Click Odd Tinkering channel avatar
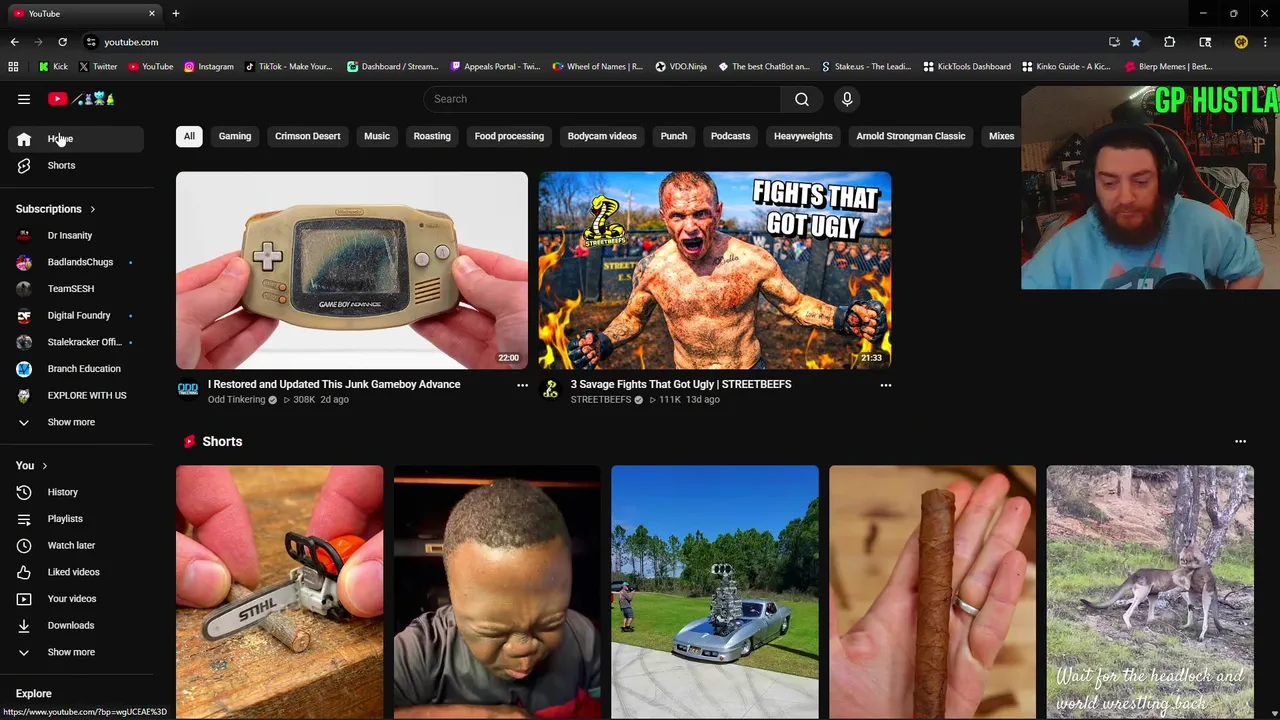This screenshot has width=1280, height=720. (x=188, y=389)
